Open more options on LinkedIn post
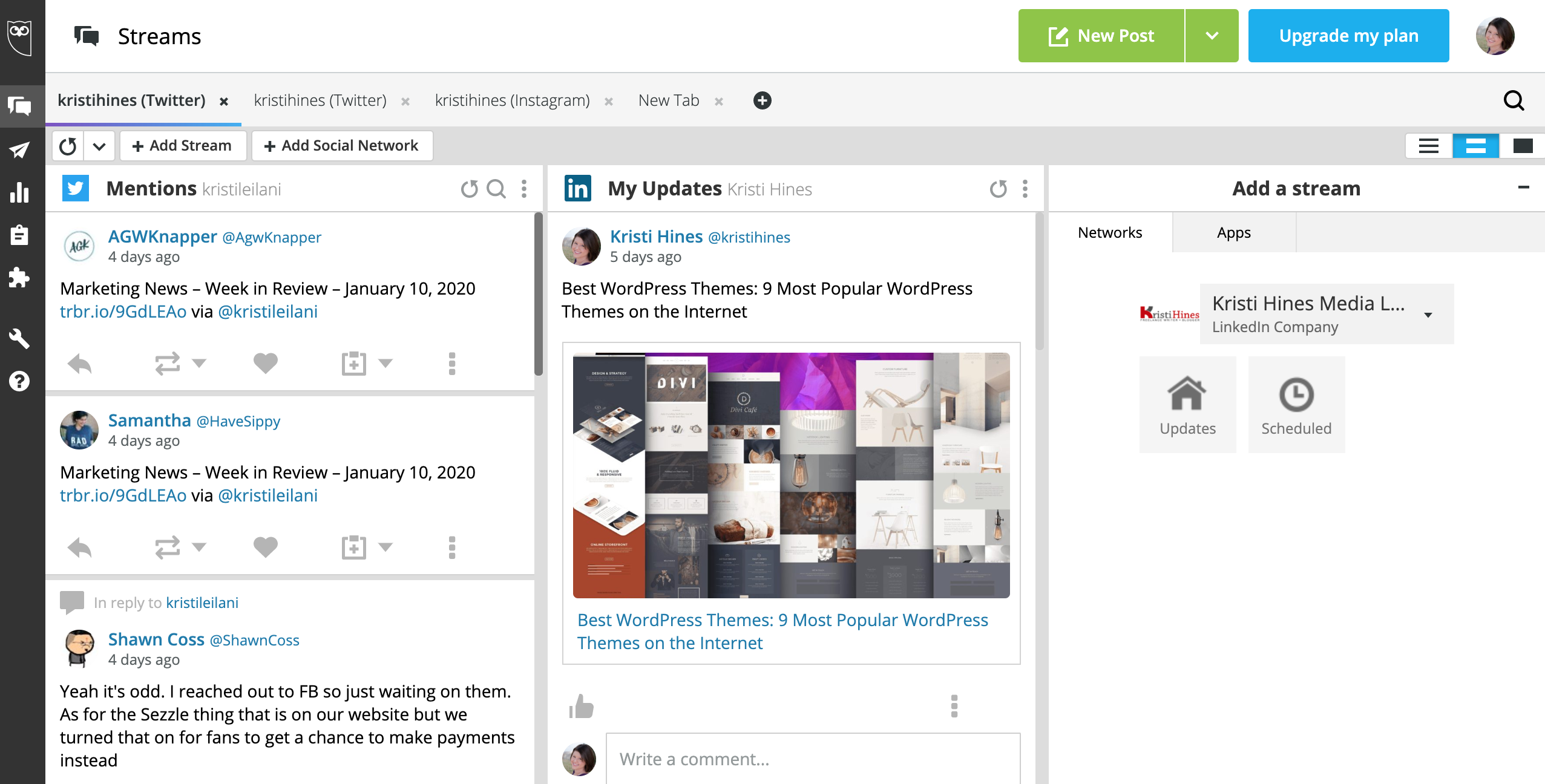Viewport: 1545px width, 784px height. coord(954,707)
